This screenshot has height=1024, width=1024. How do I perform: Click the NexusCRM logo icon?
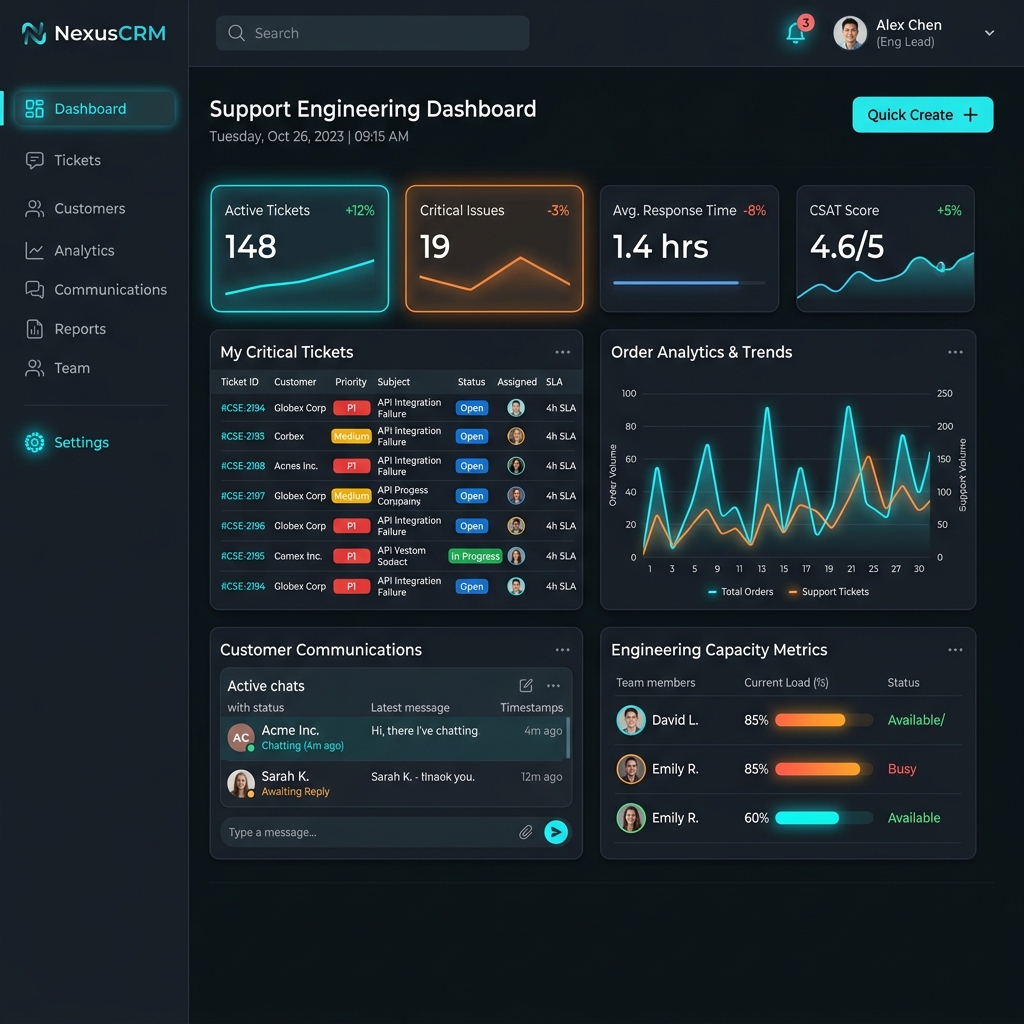pyautogui.click(x=34, y=33)
